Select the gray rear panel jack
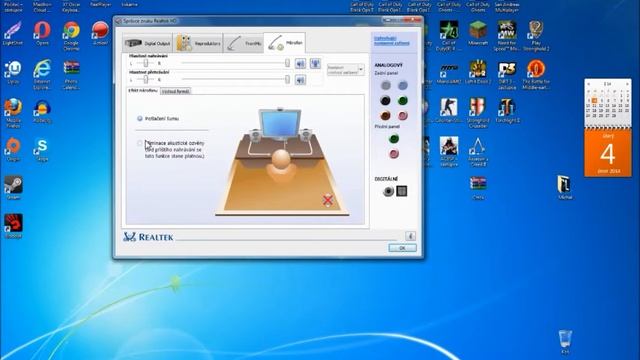 pos(385,85)
